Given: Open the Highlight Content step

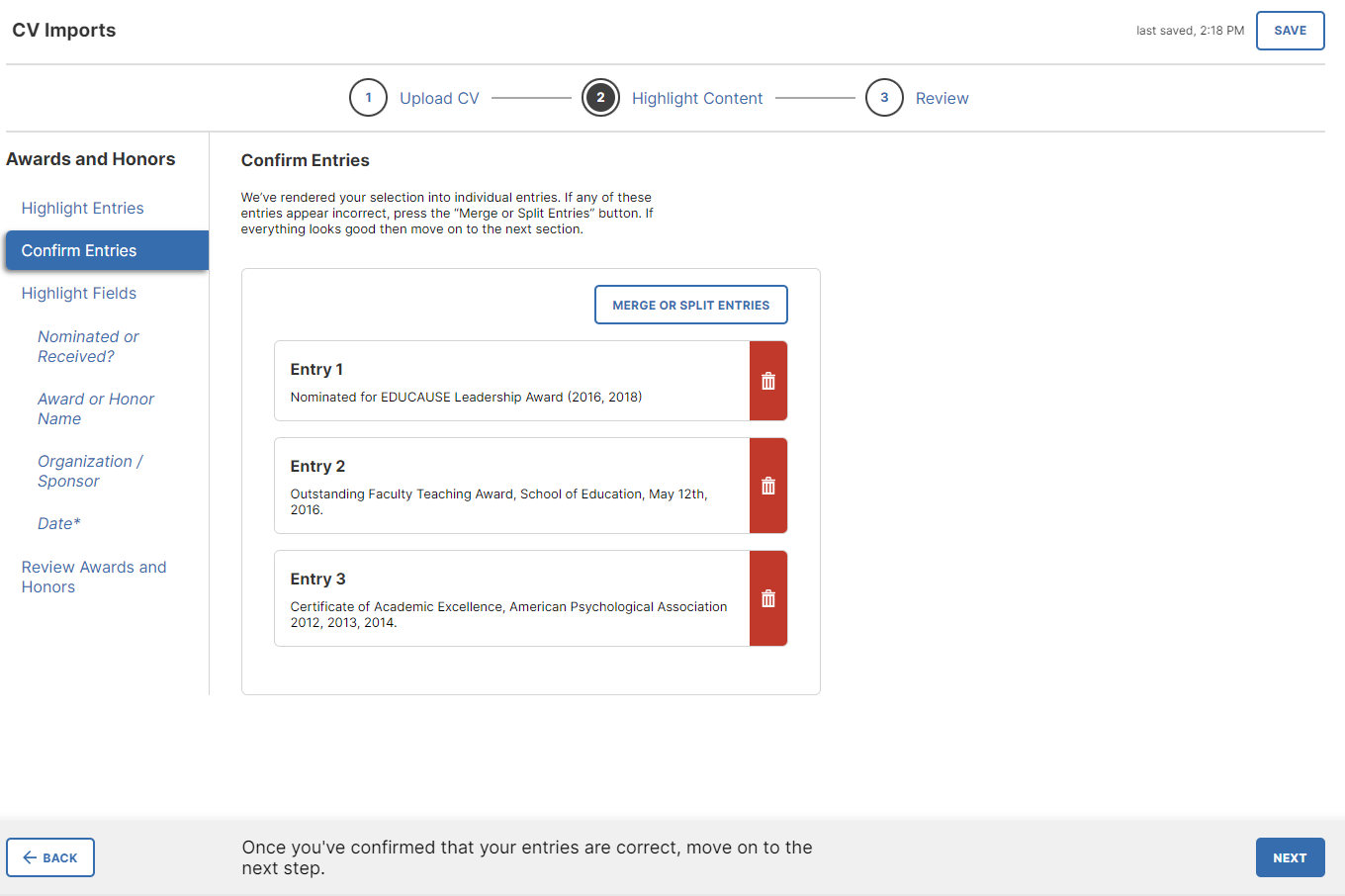Looking at the screenshot, I should [x=697, y=98].
